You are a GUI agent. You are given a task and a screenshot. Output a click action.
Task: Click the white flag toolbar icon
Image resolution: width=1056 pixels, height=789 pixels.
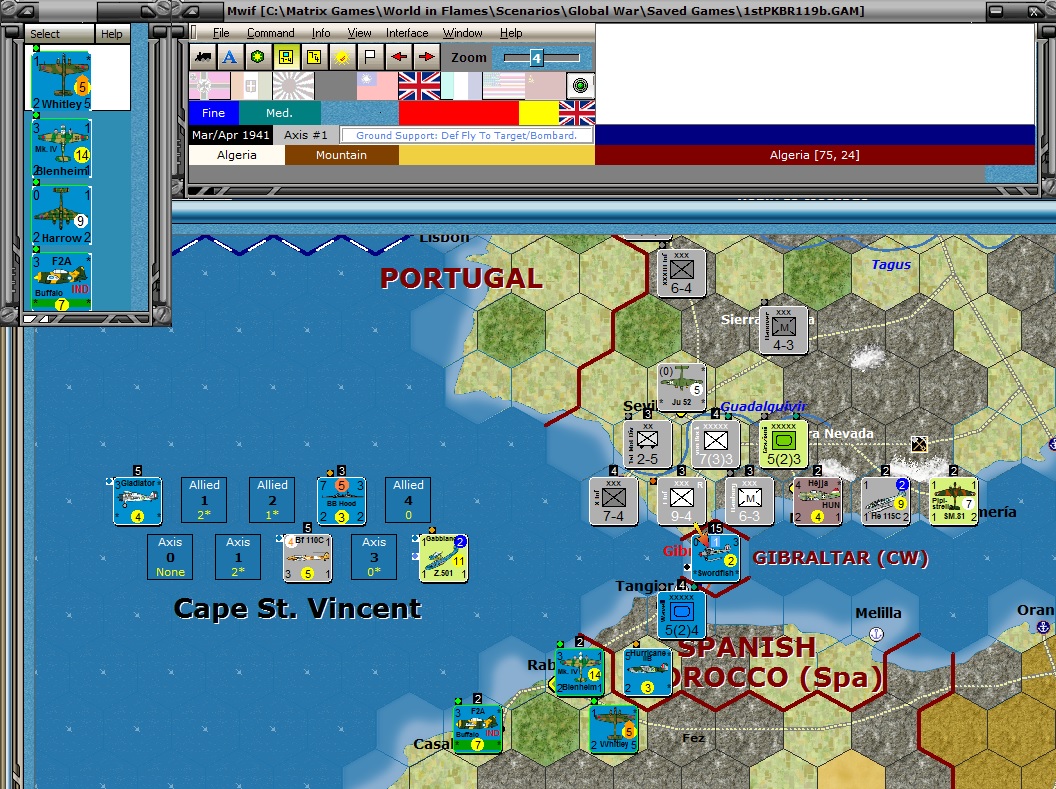coord(370,57)
